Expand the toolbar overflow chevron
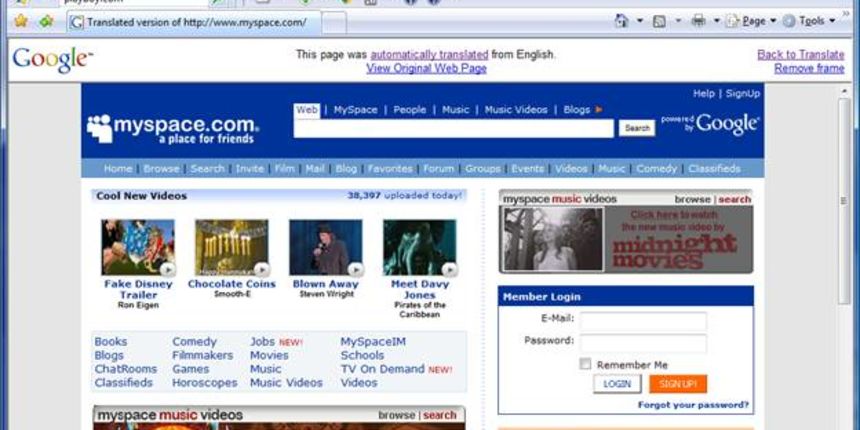This screenshot has height=430, width=860. (x=846, y=12)
